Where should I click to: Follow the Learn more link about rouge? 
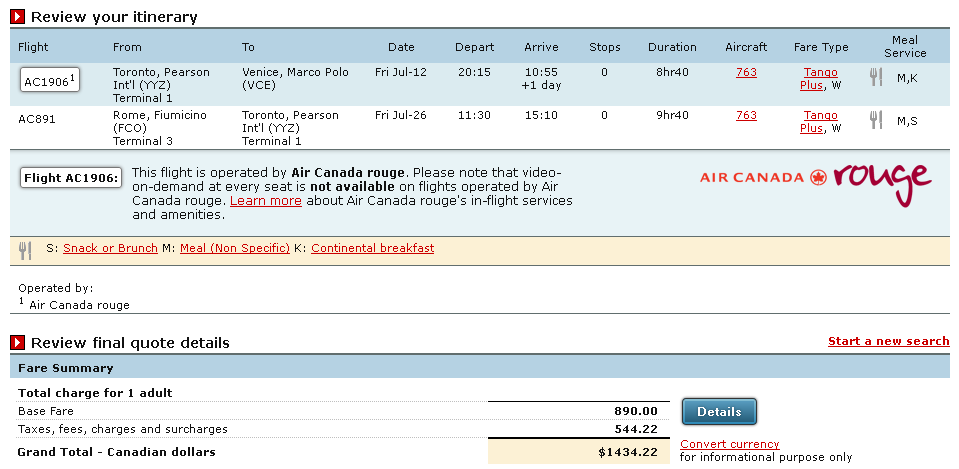[266, 201]
